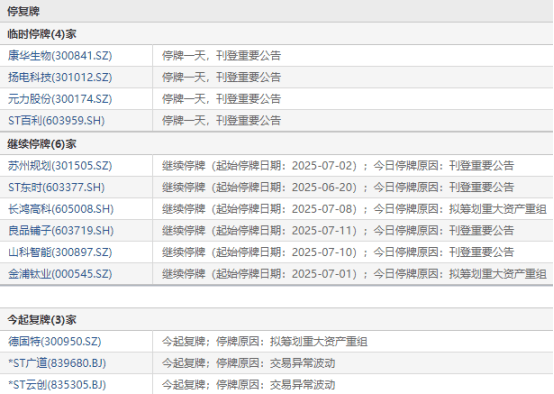Open the 康华生物(300841.SZ) stock link

[60, 55]
